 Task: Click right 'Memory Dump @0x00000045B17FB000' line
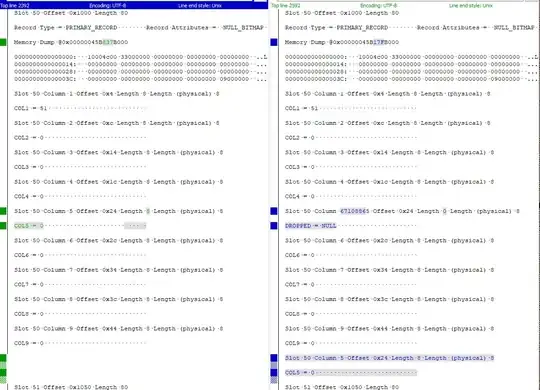click(342, 42)
